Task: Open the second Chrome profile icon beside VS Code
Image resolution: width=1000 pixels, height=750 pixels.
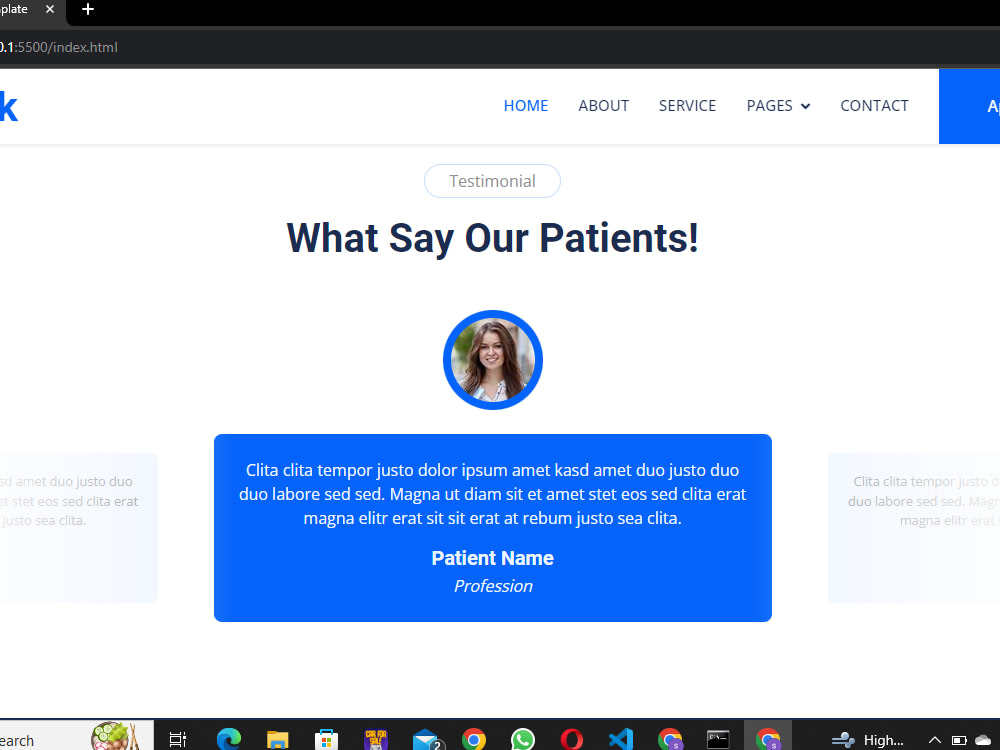Action: pos(670,740)
